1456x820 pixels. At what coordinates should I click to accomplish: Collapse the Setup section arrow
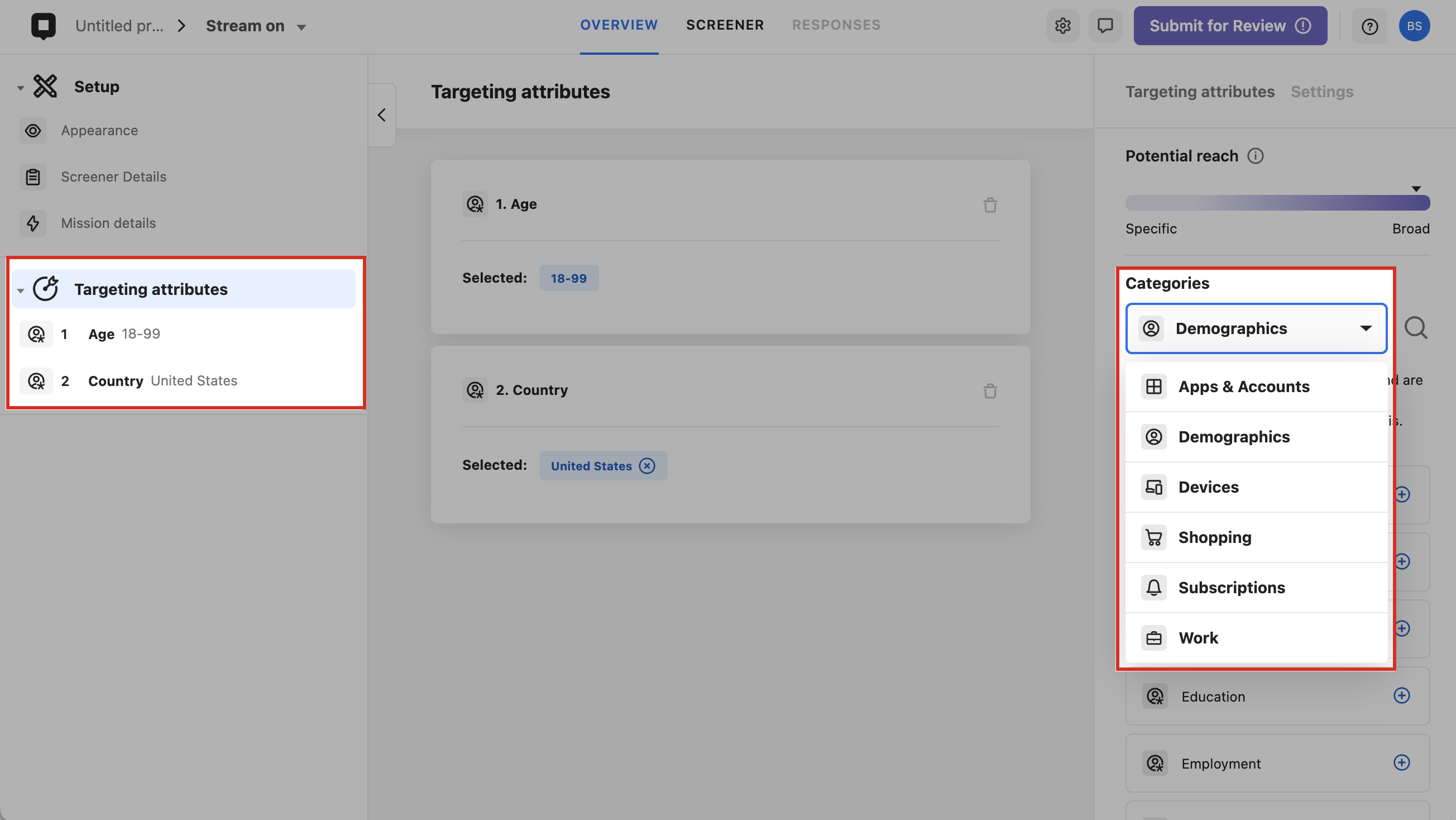click(x=20, y=88)
